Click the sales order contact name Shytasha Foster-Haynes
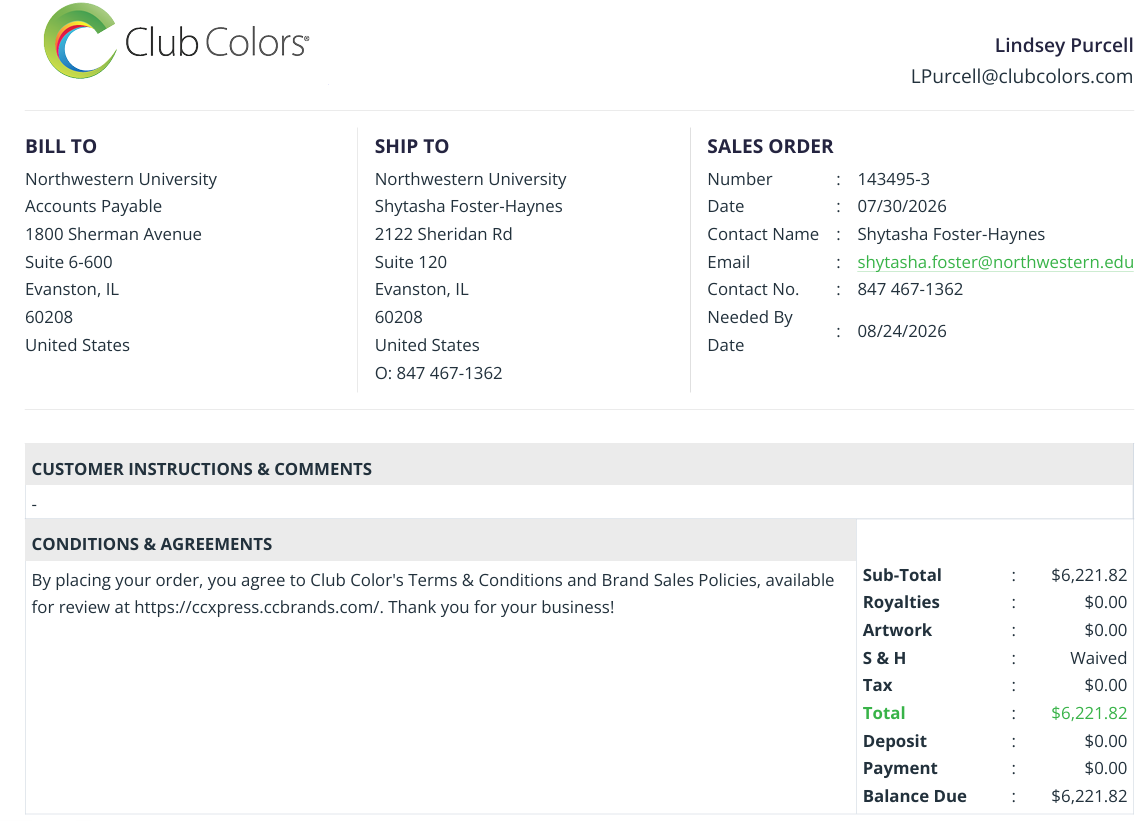Viewport: 1142px width, 821px height. pos(950,235)
